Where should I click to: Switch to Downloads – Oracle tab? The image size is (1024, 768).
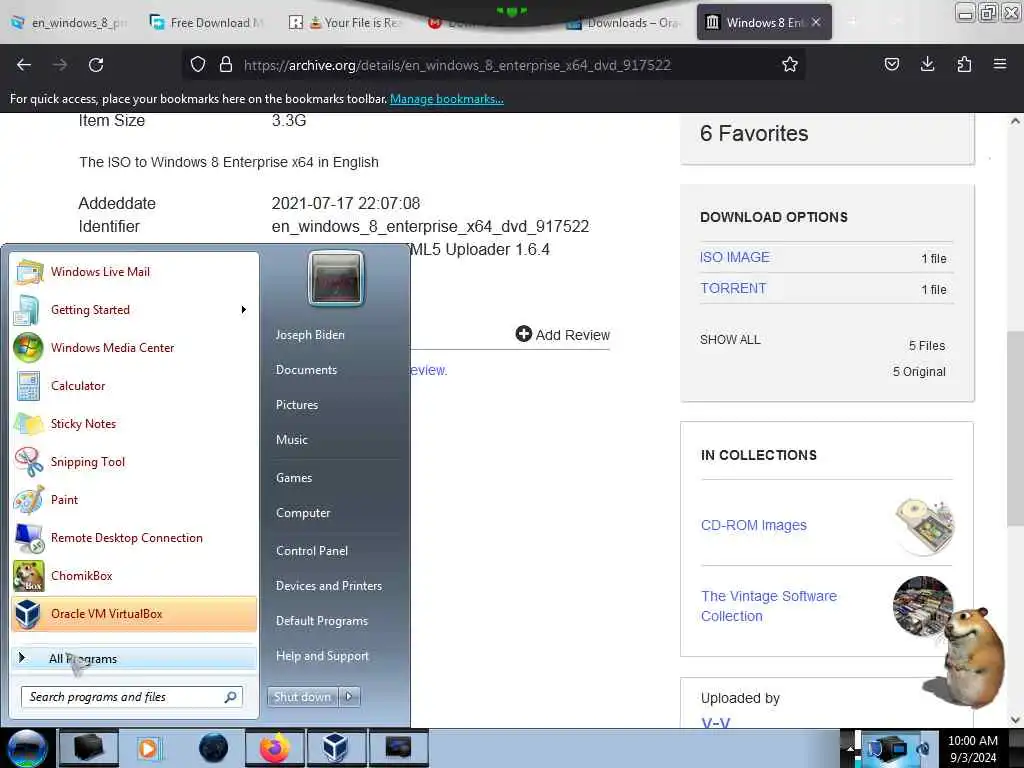pyautogui.click(x=622, y=23)
